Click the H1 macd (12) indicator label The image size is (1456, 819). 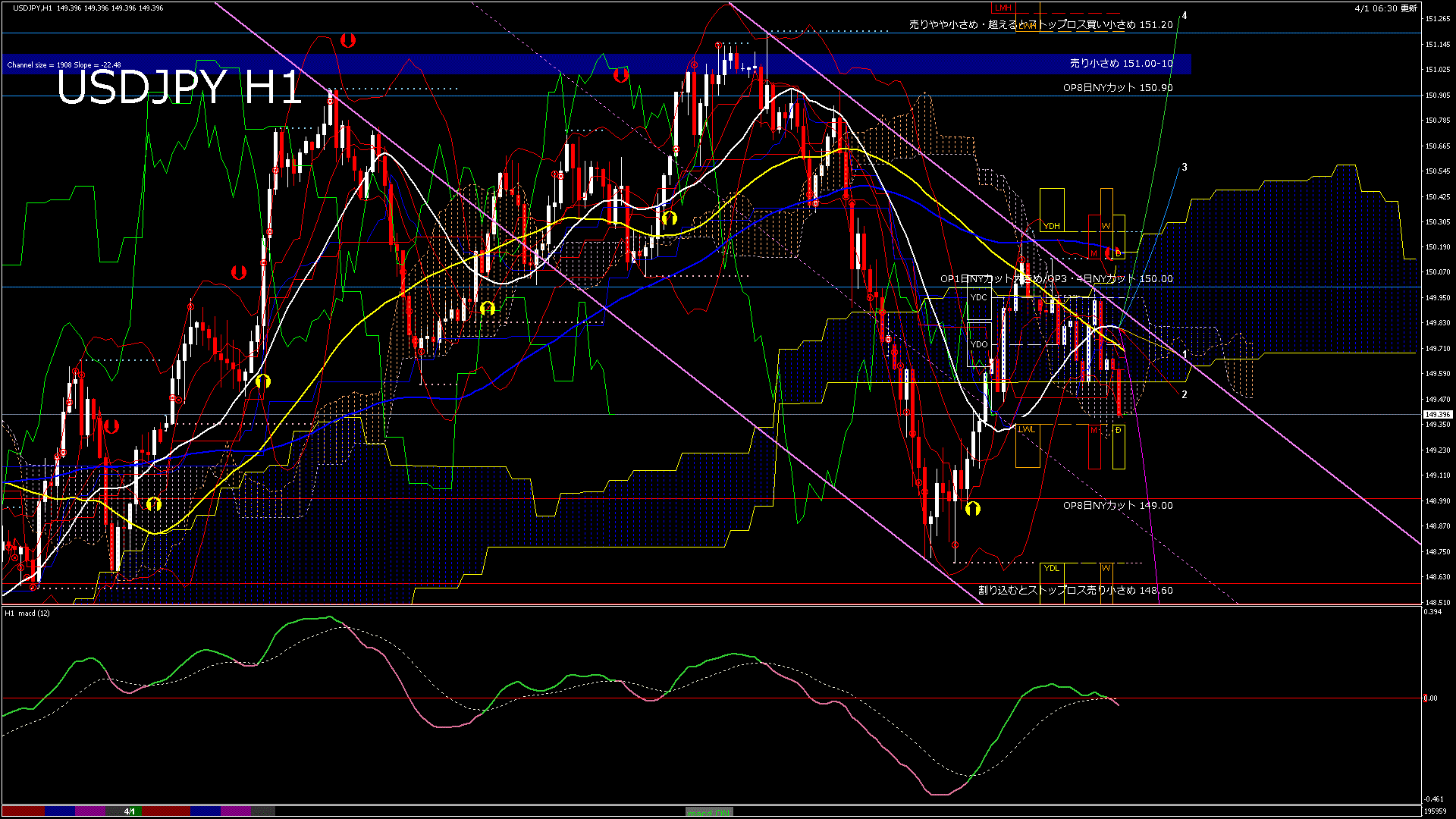[27, 613]
